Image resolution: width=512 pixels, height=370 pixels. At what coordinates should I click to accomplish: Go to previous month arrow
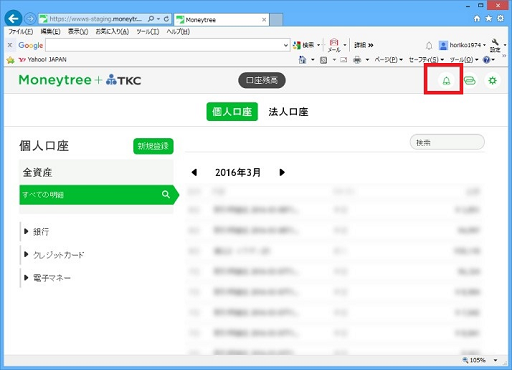point(194,172)
